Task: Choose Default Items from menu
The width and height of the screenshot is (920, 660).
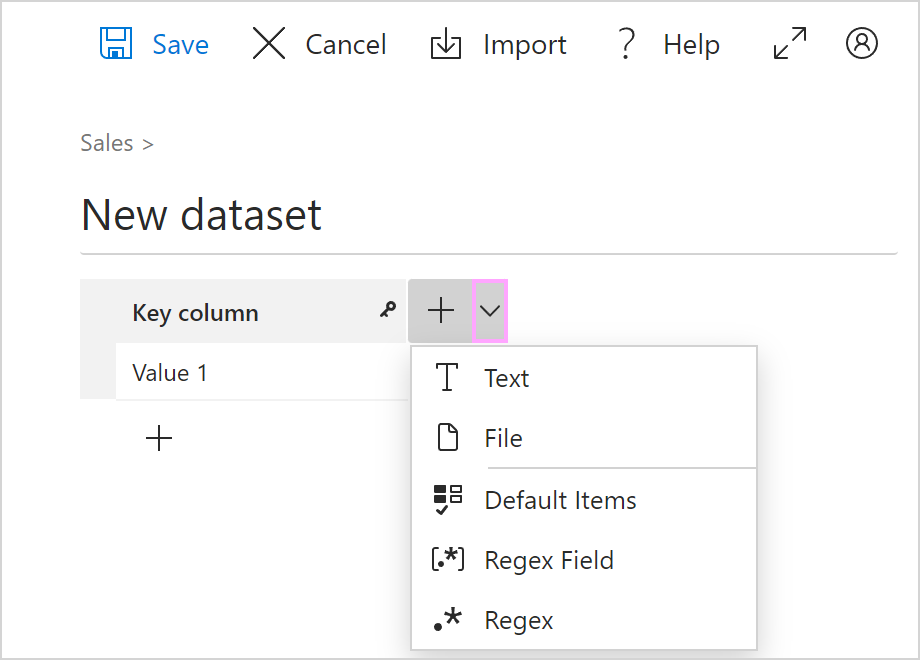Action: (x=584, y=500)
